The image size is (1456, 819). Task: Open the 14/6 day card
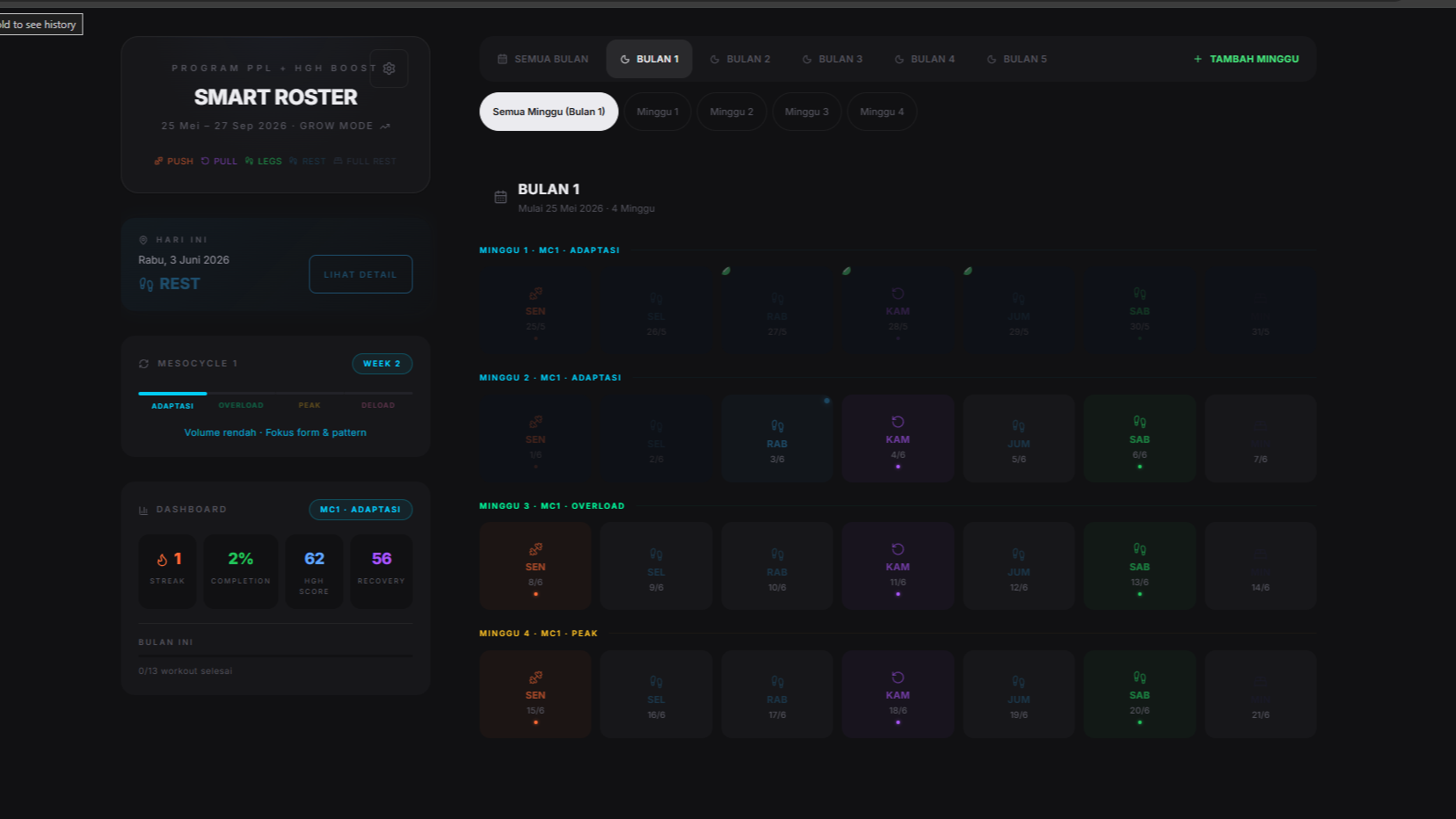1260,566
